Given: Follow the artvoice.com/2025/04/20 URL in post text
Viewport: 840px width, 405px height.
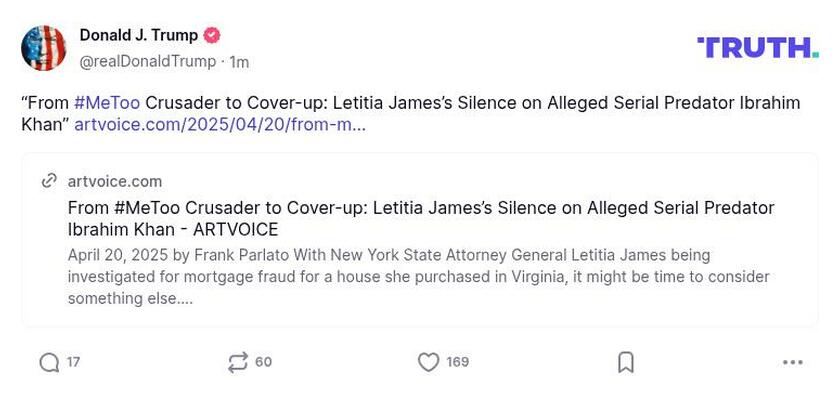Looking at the screenshot, I should click(x=219, y=125).
